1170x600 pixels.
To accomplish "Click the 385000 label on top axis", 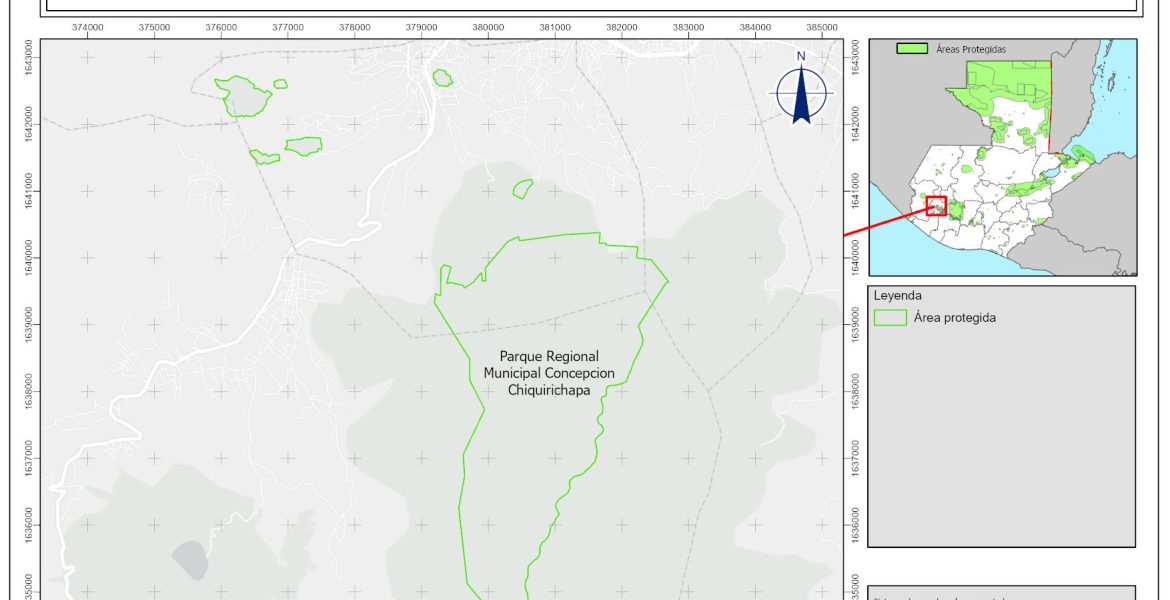I will click(x=821, y=27).
